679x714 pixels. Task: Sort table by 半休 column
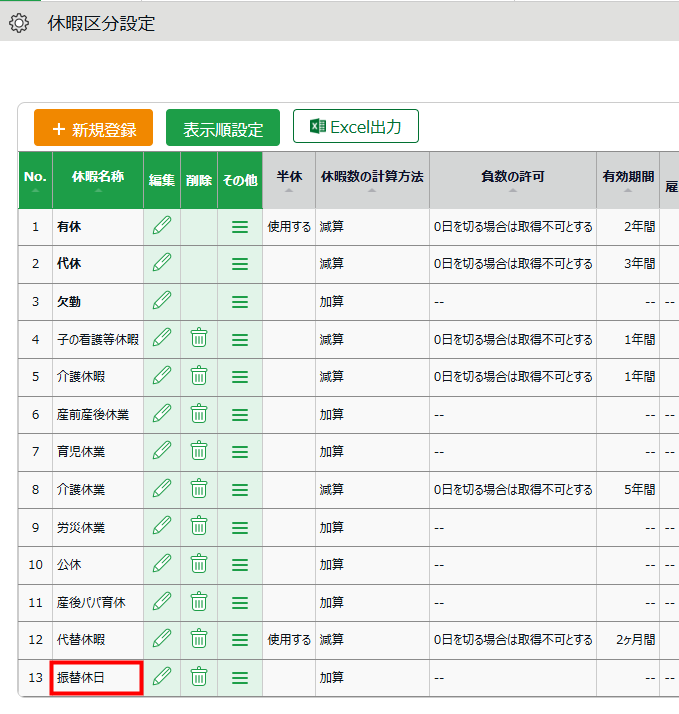tap(289, 180)
